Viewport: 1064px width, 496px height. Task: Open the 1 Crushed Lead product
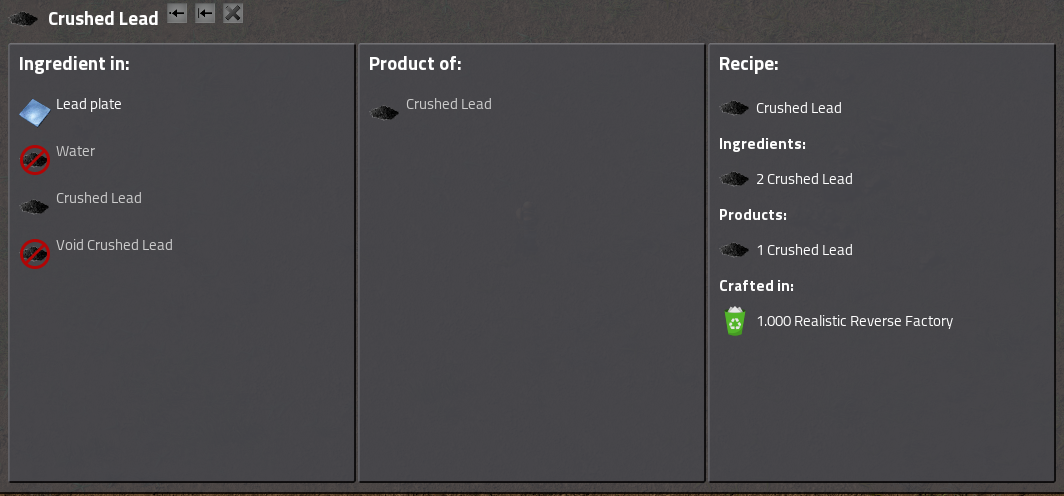coord(804,250)
